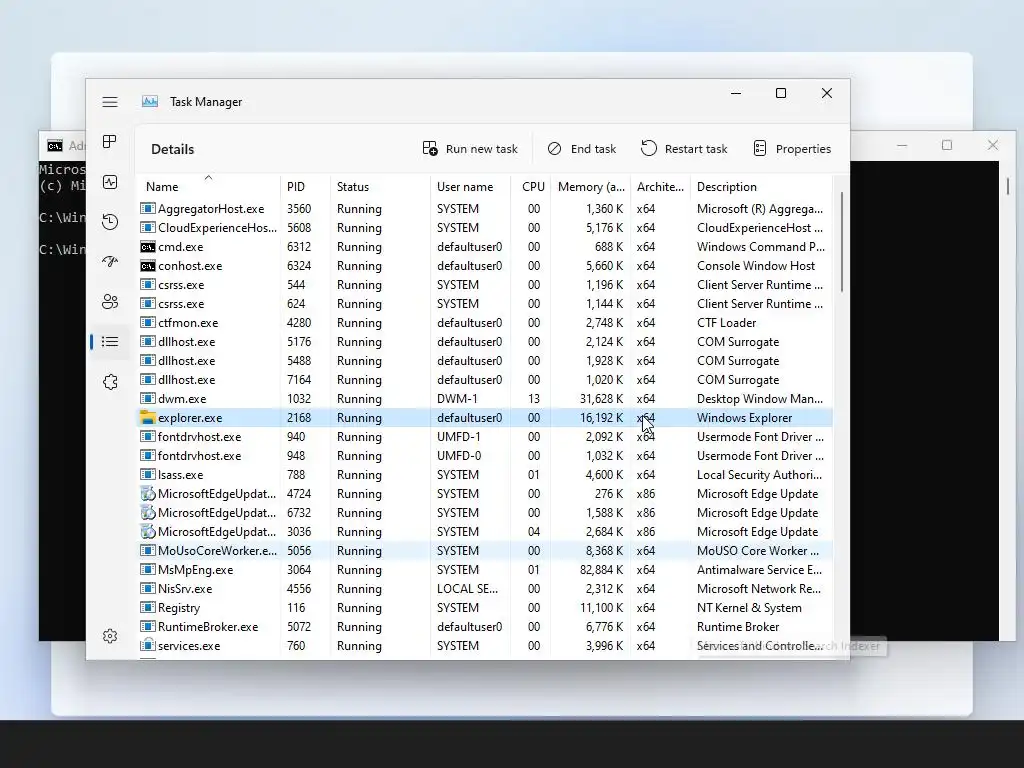The image size is (1024, 768).
Task: Select the services.exe process
Action: (485, 645)
